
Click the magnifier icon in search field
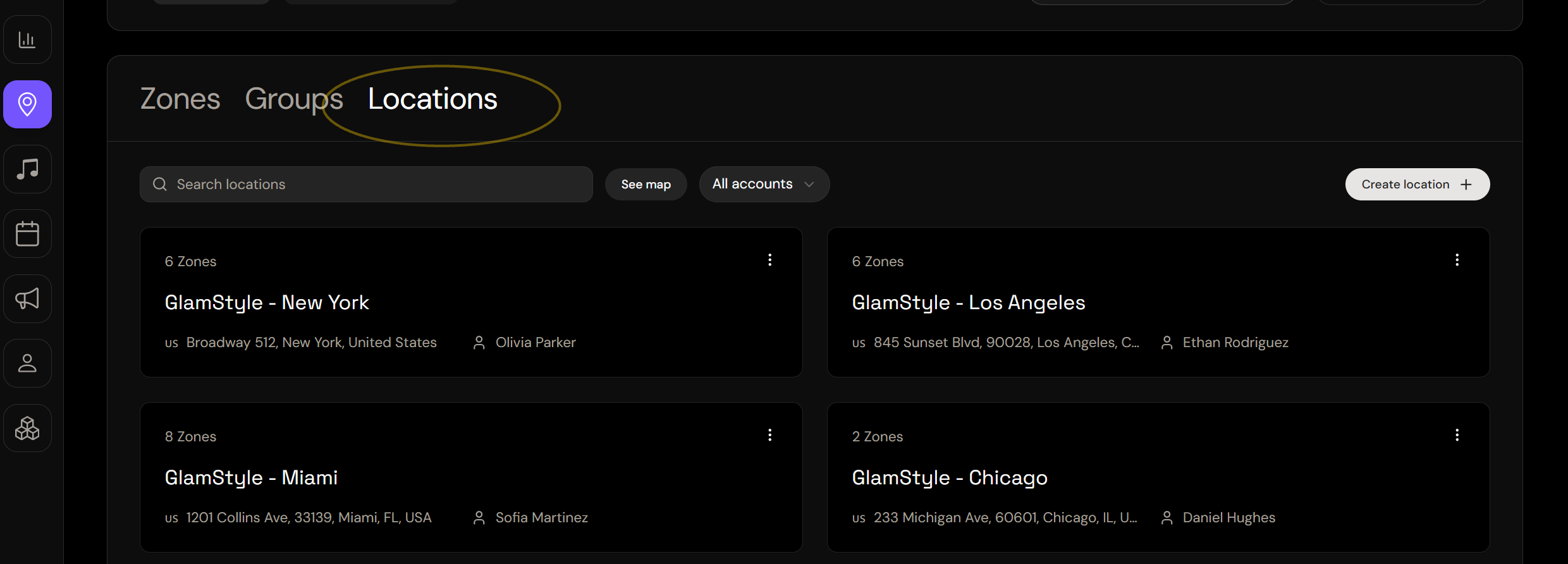[160, 184]
